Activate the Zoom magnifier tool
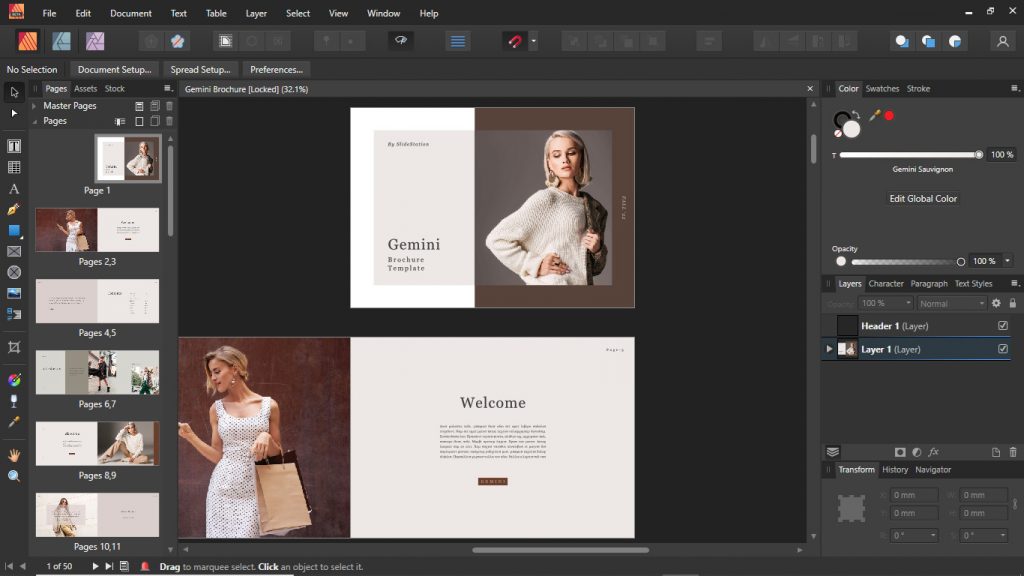The height and width of the screenshot is (576, 1024). pyautogui.click(x=14, y=476)
